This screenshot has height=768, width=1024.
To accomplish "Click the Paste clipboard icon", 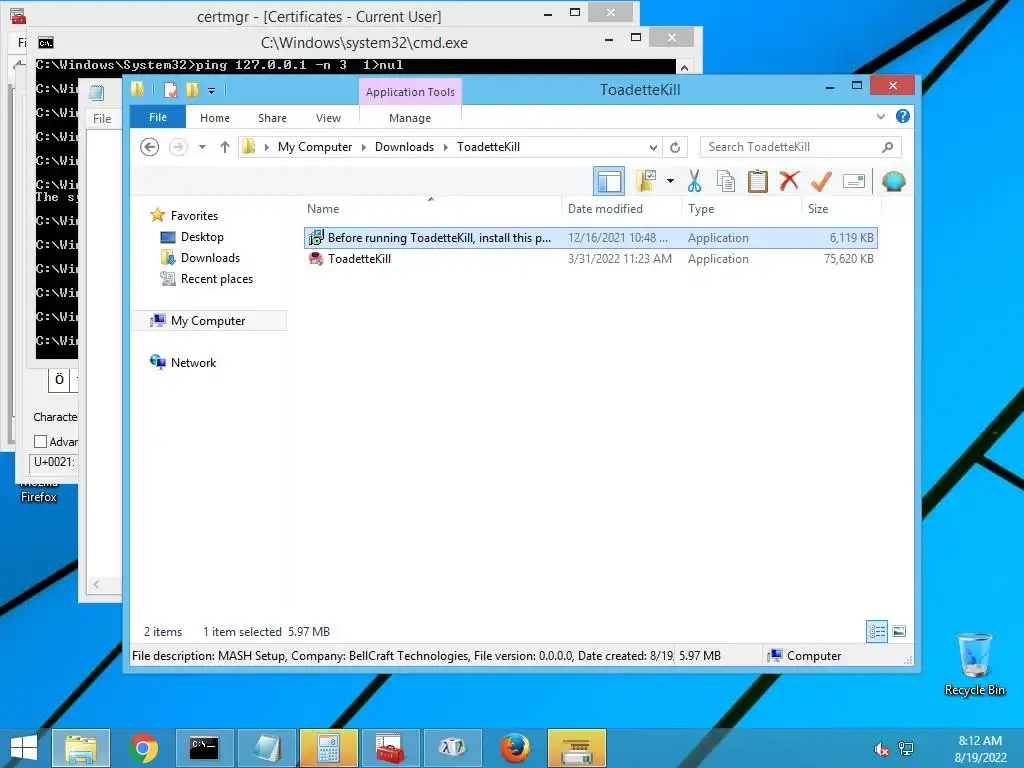I will click(x=758, y=181).
